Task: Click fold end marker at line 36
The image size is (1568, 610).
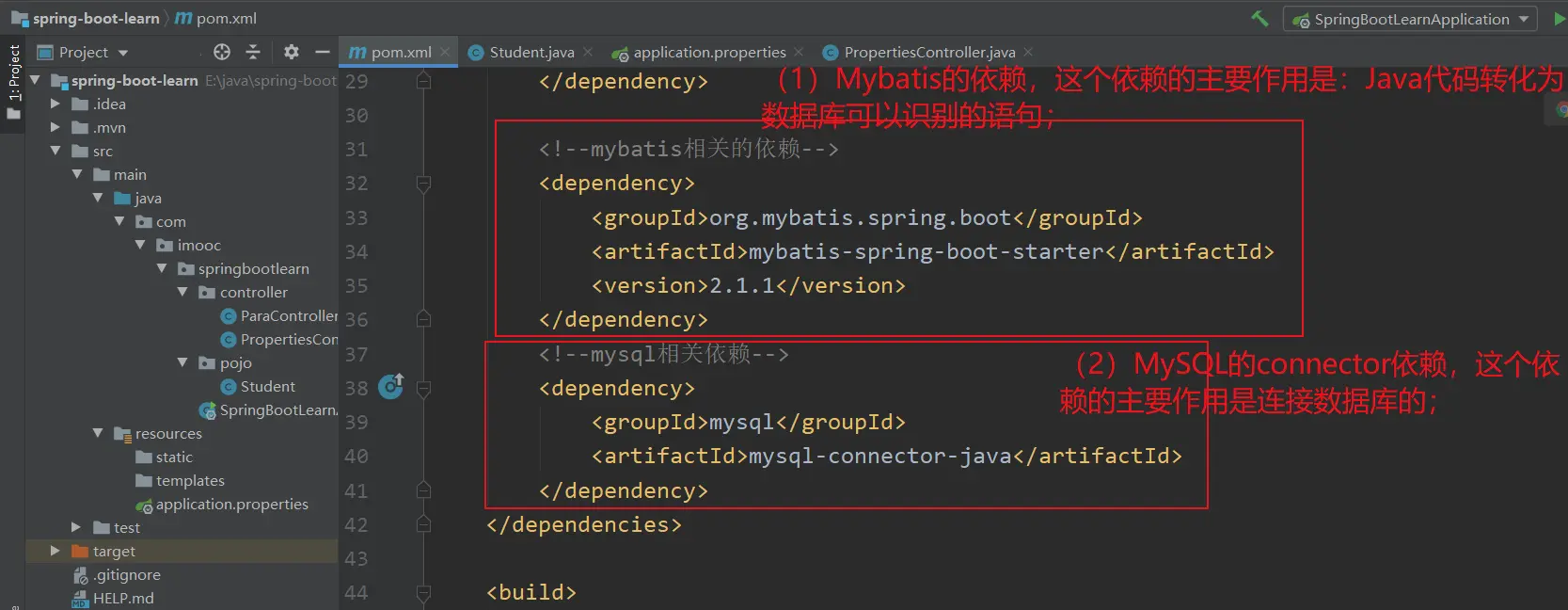Action: click(423, 320)
